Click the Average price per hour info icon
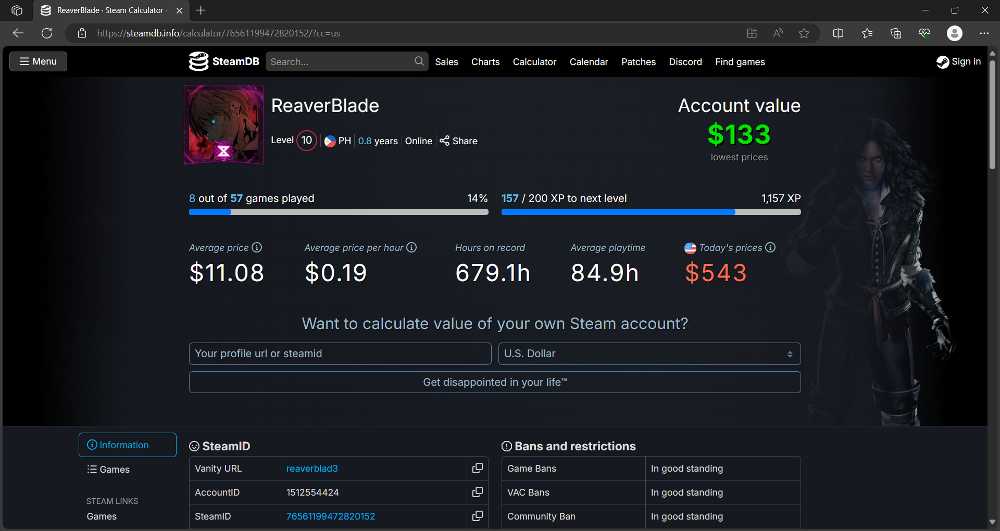 click(411, 247)
